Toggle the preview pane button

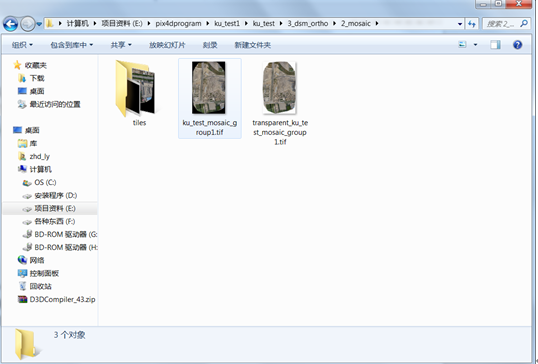click(495, 45)
